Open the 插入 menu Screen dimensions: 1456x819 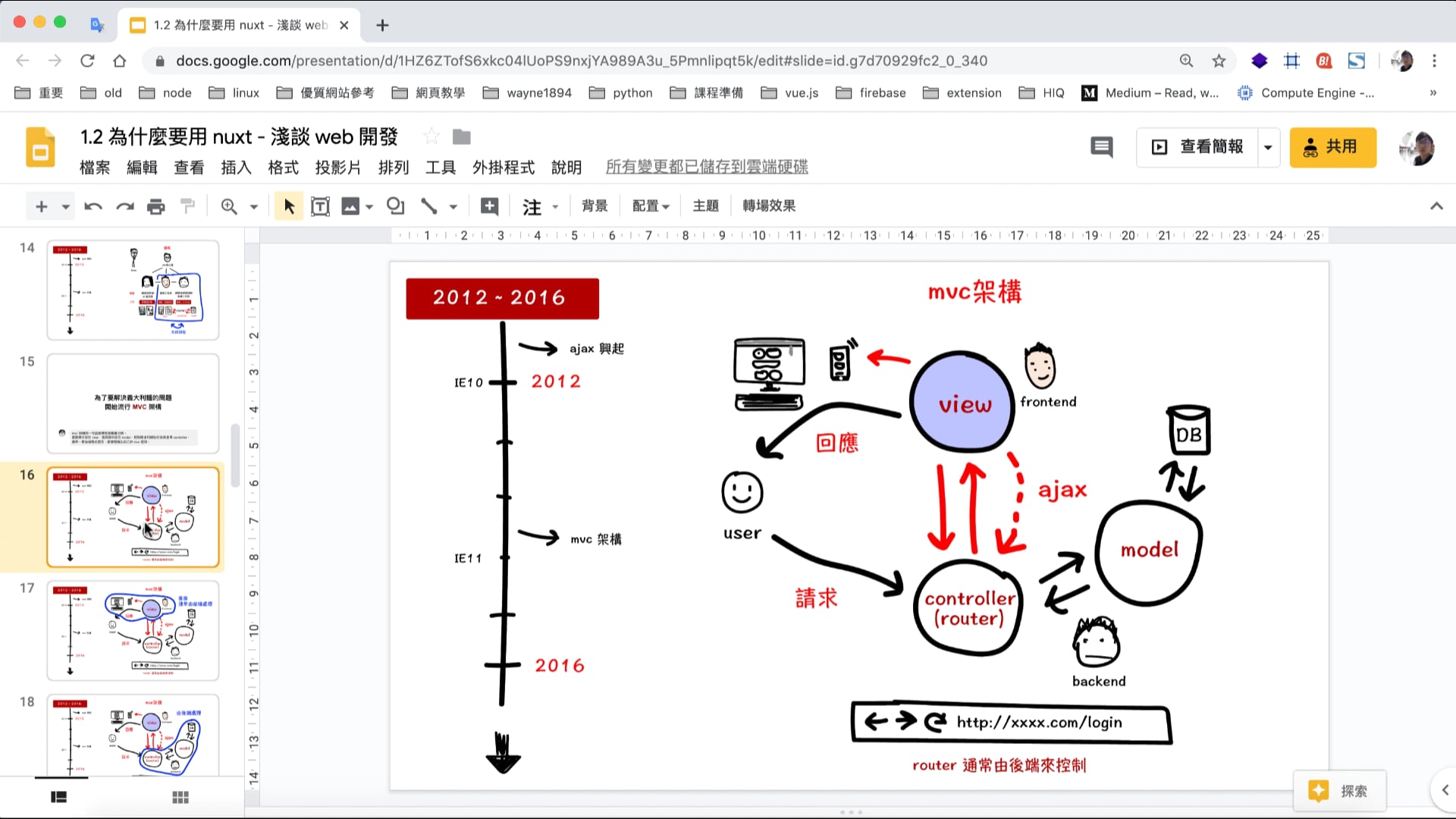click(236, 168)
